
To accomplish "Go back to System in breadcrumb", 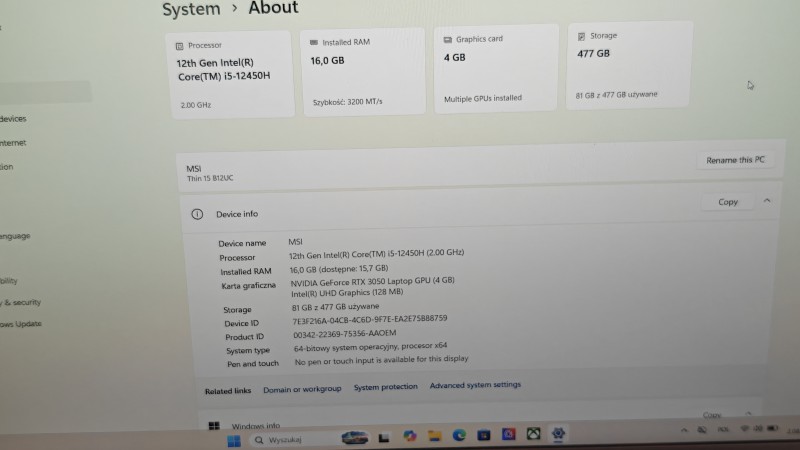I will [x=191, y=9].
